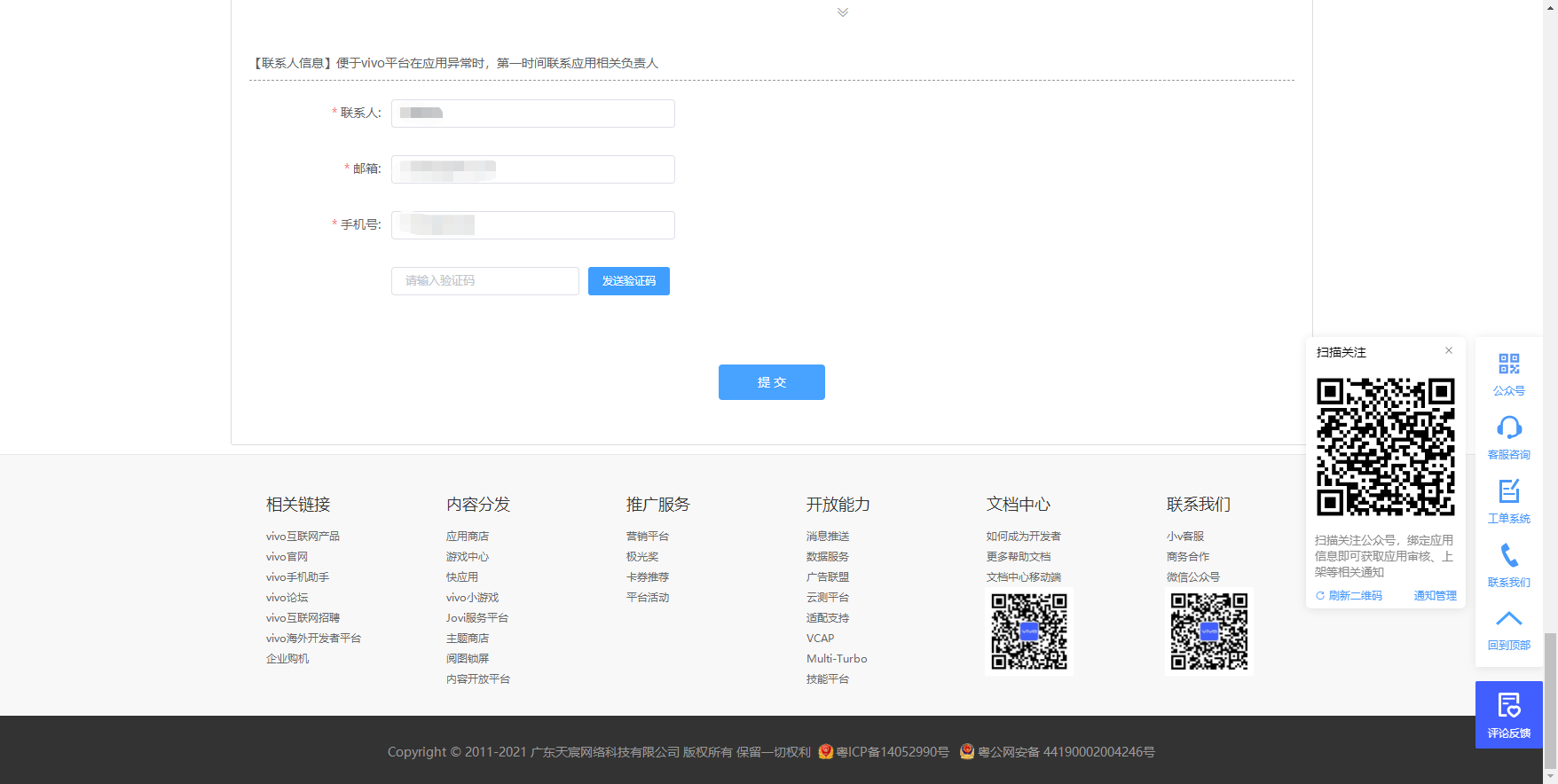The width and height of the screenshot is (1558, 784).
Task: Open VCAP link
Action: pos(821,639)
